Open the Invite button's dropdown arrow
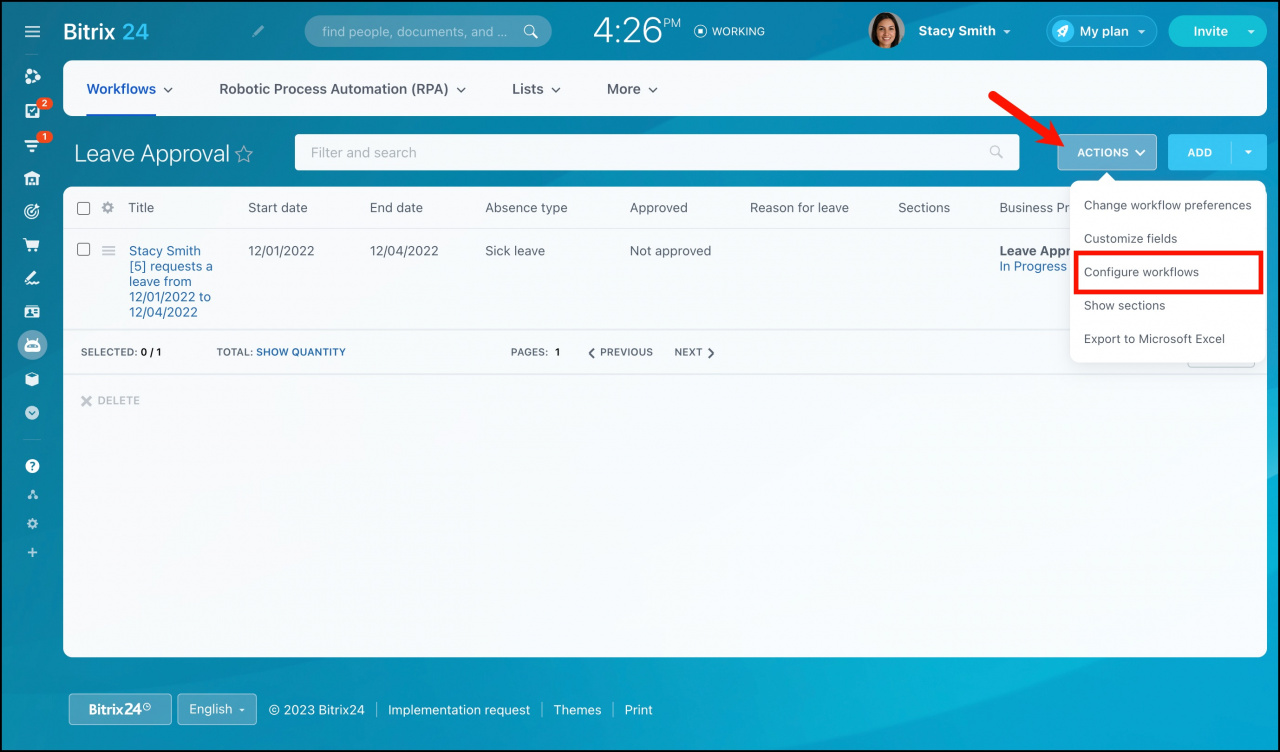1280x752 pixels. point(1251,32)
